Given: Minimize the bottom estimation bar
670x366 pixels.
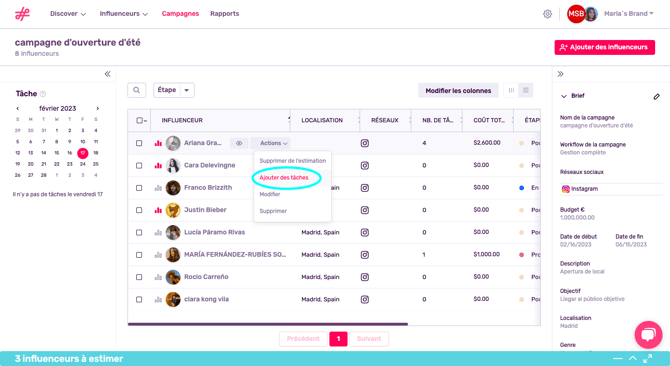Looking at the screenshot, I should [x=617, y=359].
